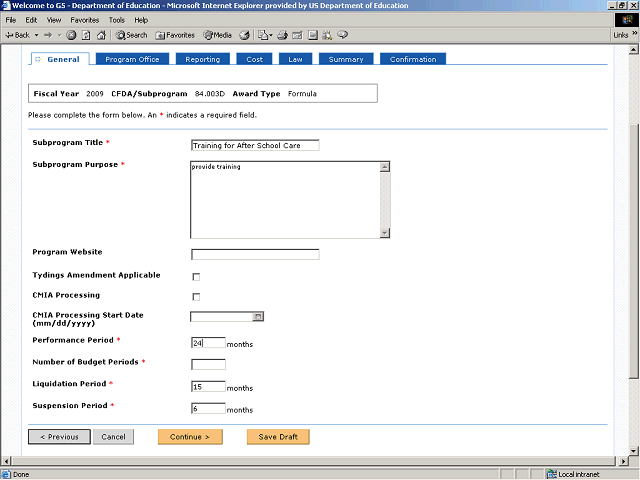Click the Messenger speech bubble icon
Screen dimensions: 640x480
point(343,35)
